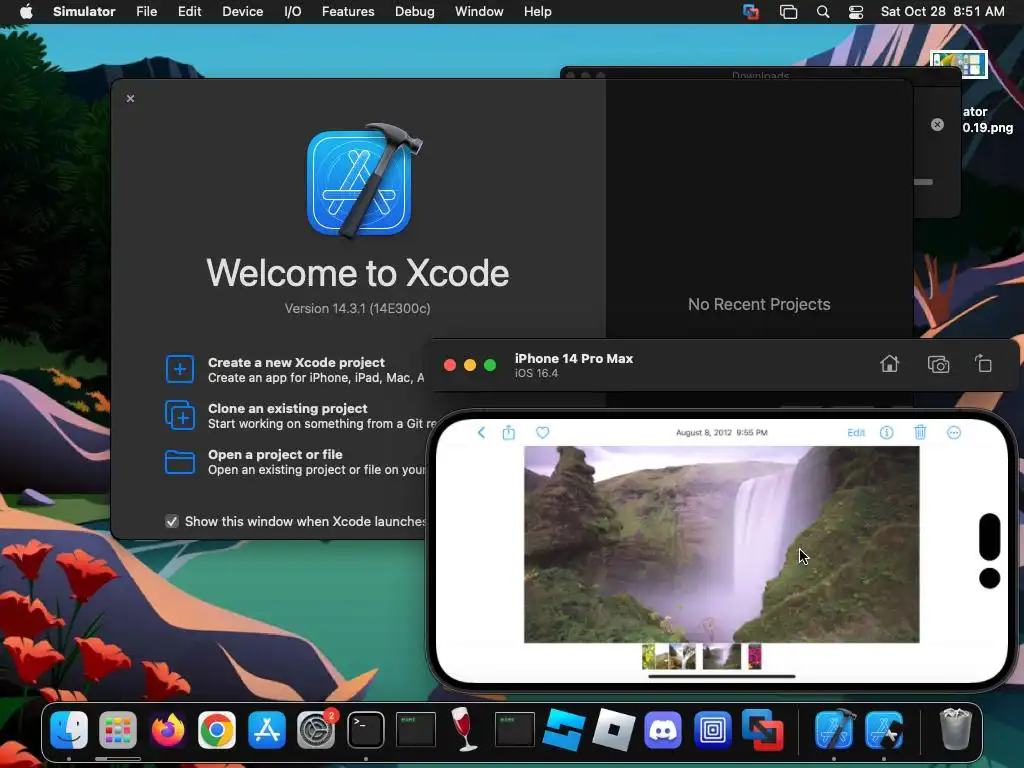This screenshot has width=1024, height=768.
Task: Open the Help menu
Action: (x=537, y=12)
